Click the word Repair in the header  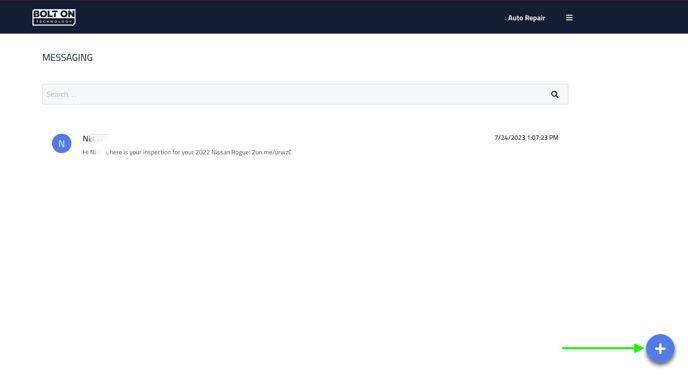535,18
